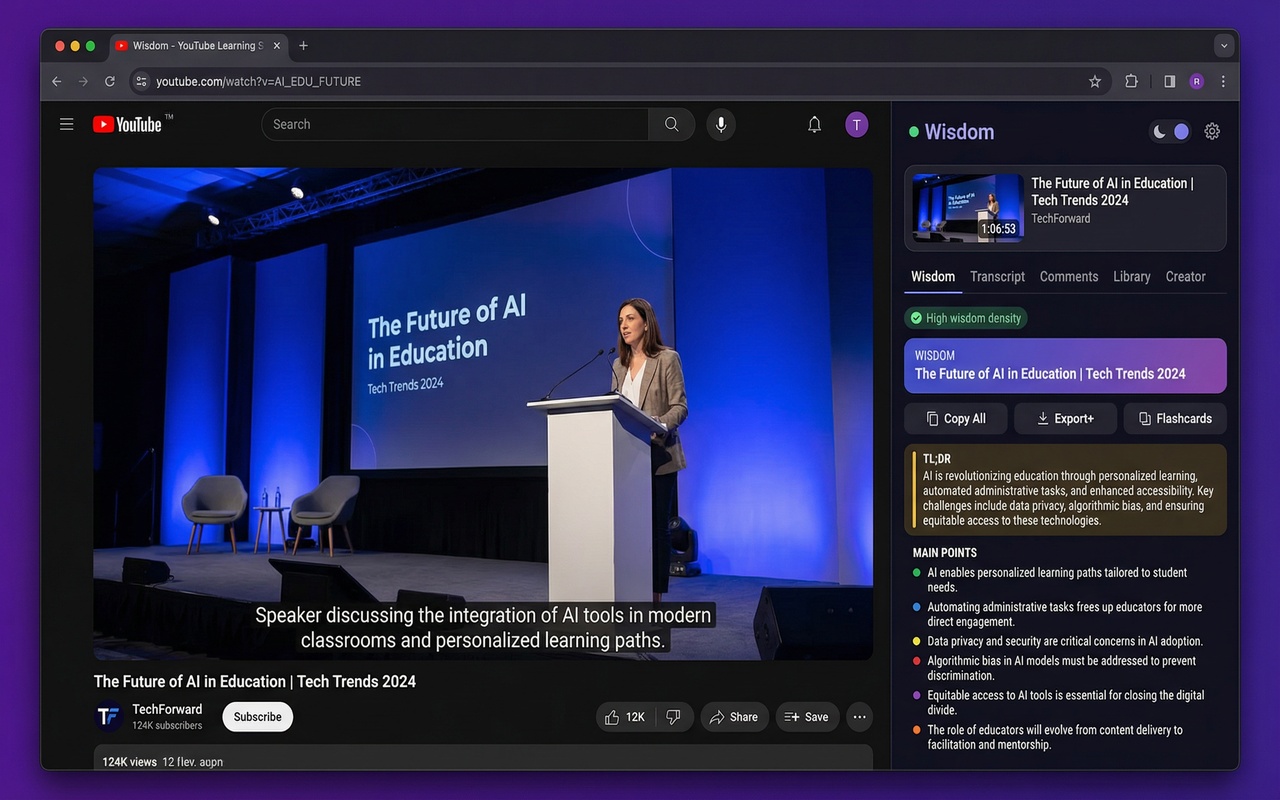
Task: Open the YouTube navigation hamburger menu
Action: coord(66,124)
